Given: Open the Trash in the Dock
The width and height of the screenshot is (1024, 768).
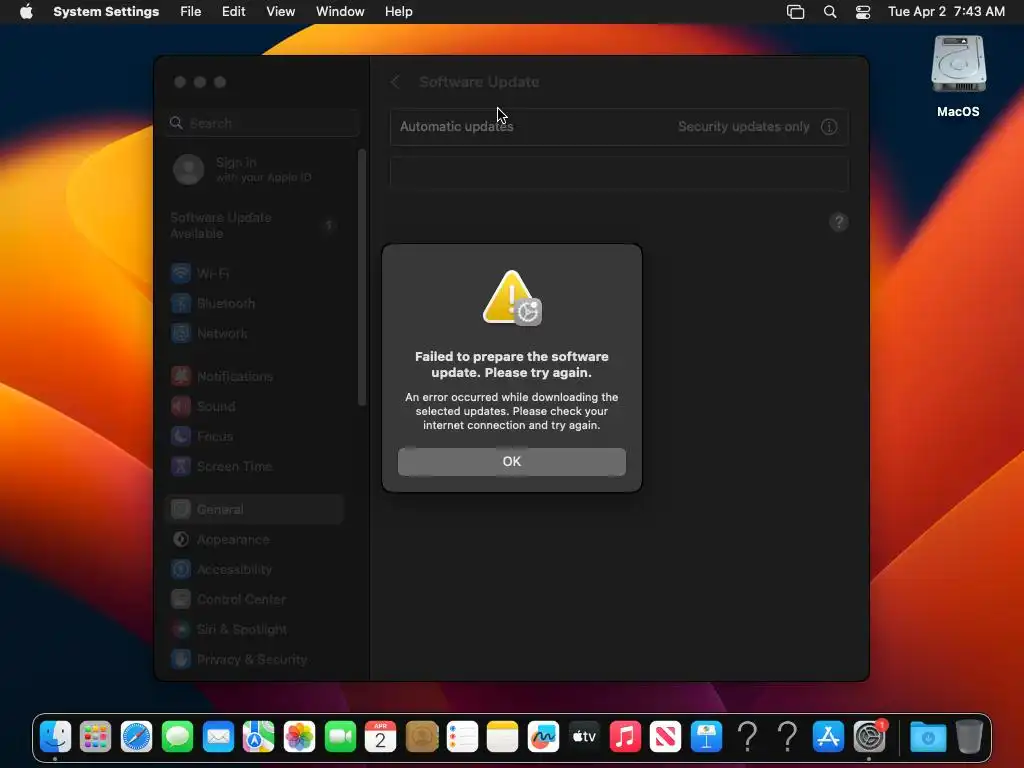Looking at the screenshot, I should click(969, 737).
